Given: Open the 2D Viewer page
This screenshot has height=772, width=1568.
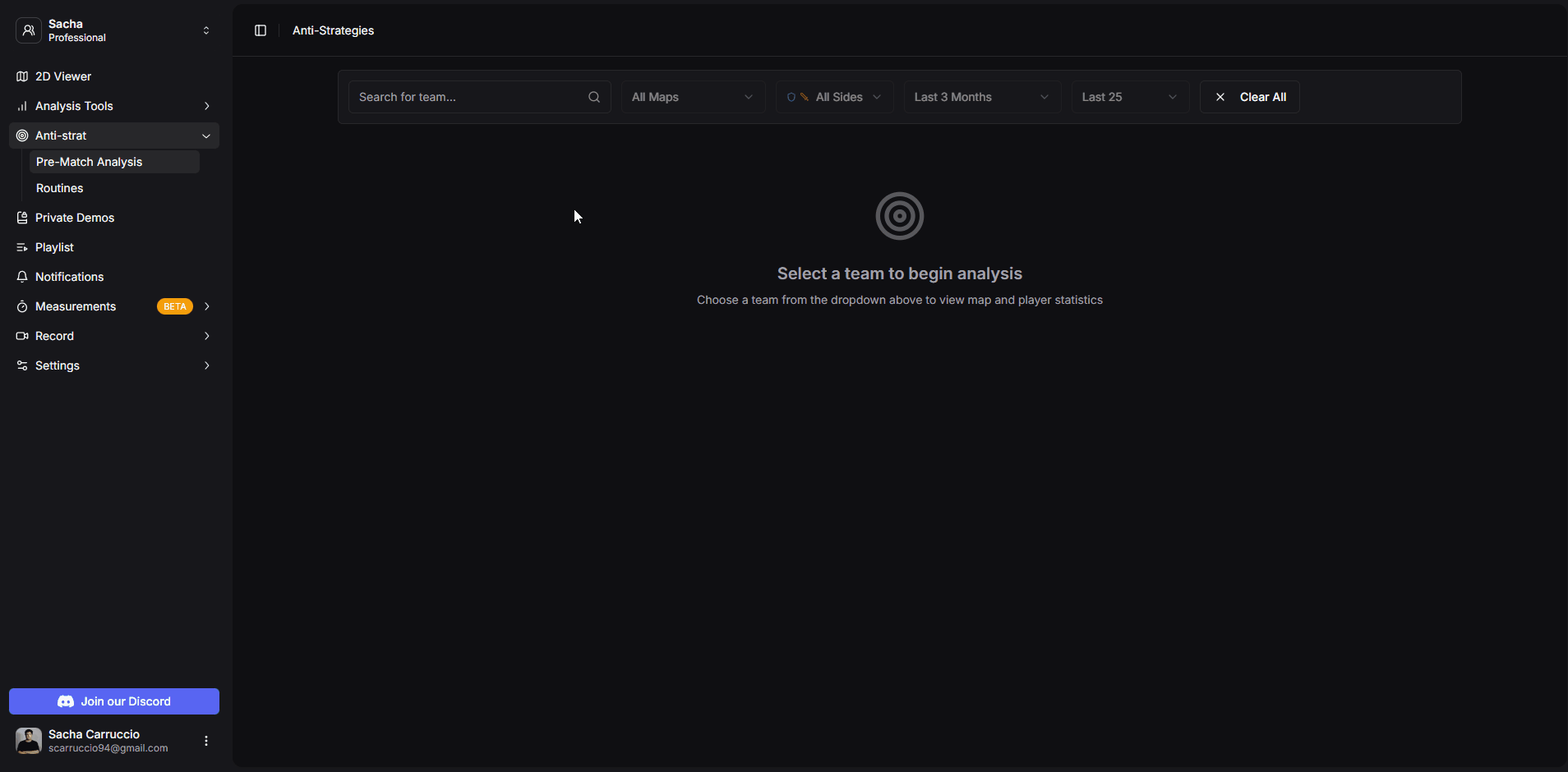Looking at the screenshot, I should point(63,76).
